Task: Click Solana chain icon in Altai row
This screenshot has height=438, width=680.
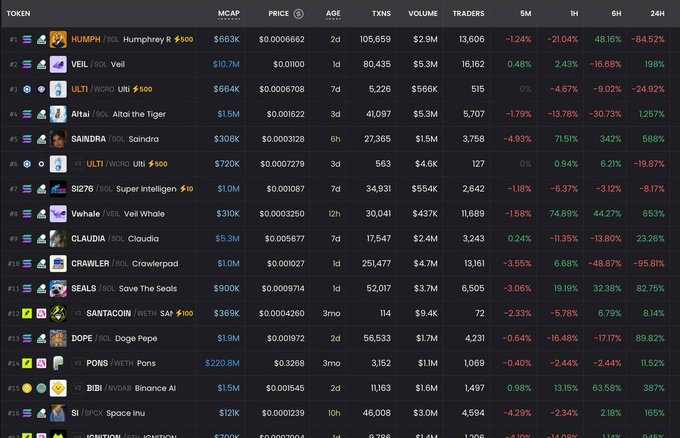Action: pyautogui.click(x=27, y=114)
